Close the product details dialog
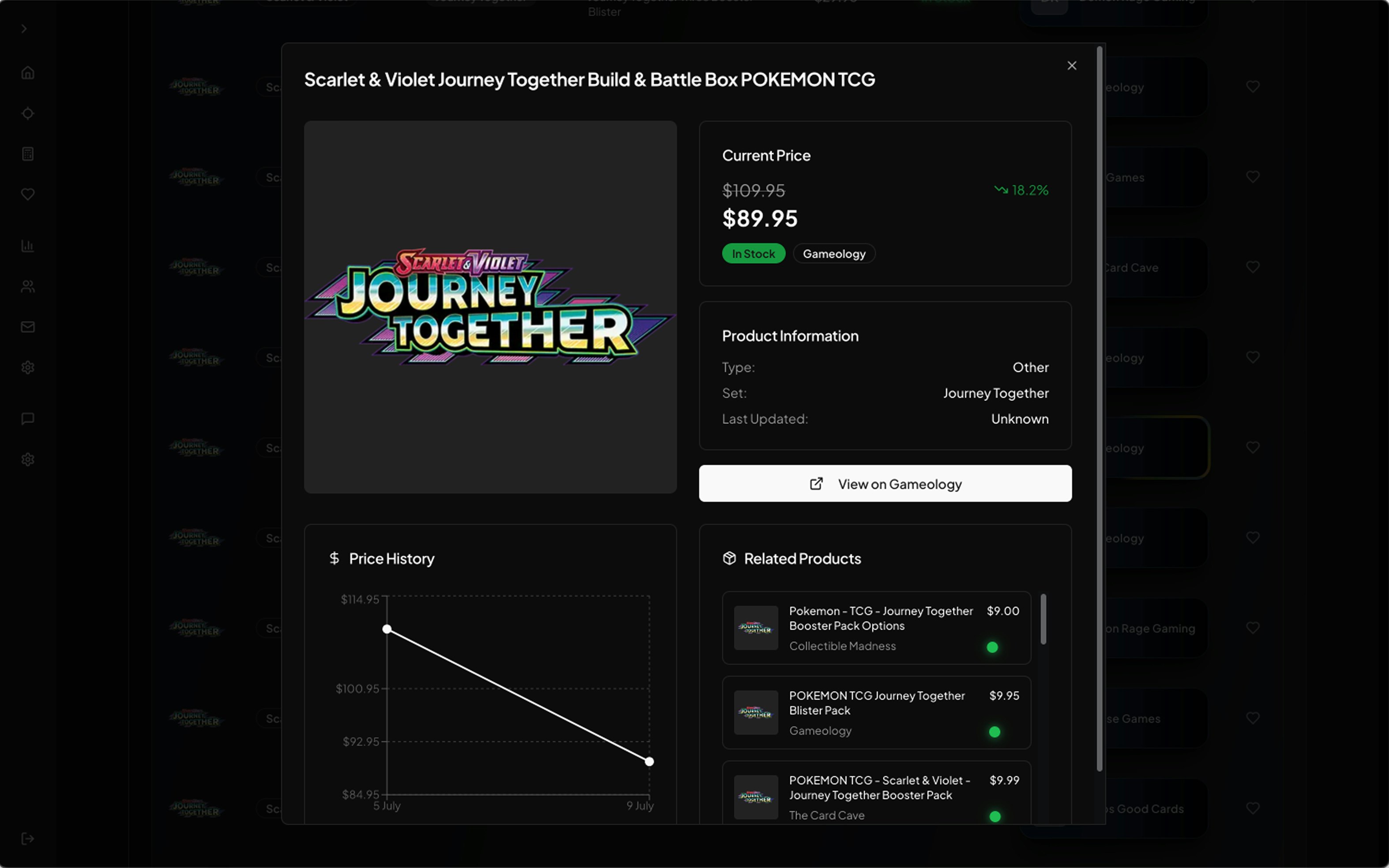Image resolution: width=1389 pixels, height=868 pixels. (1071, 65)
